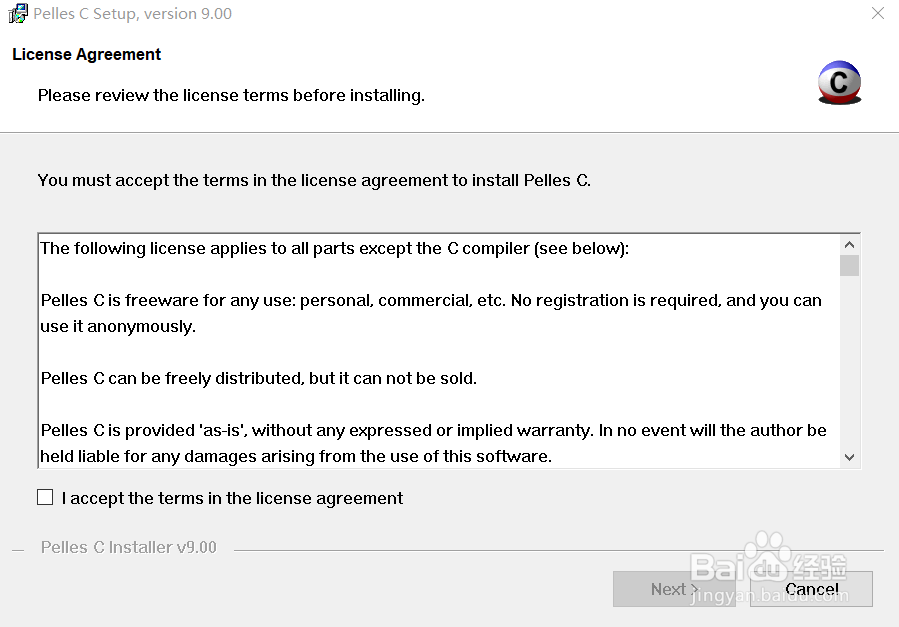
Task: Click the Pelles C logo in the header
Action: pyautogui.click(x=839, y=83)
